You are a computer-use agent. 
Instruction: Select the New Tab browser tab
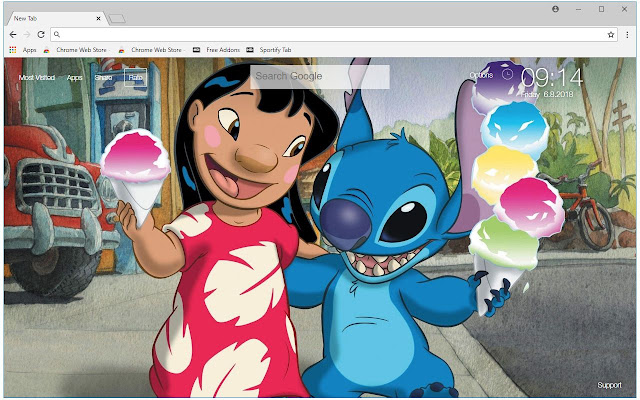tap(55, 18)
